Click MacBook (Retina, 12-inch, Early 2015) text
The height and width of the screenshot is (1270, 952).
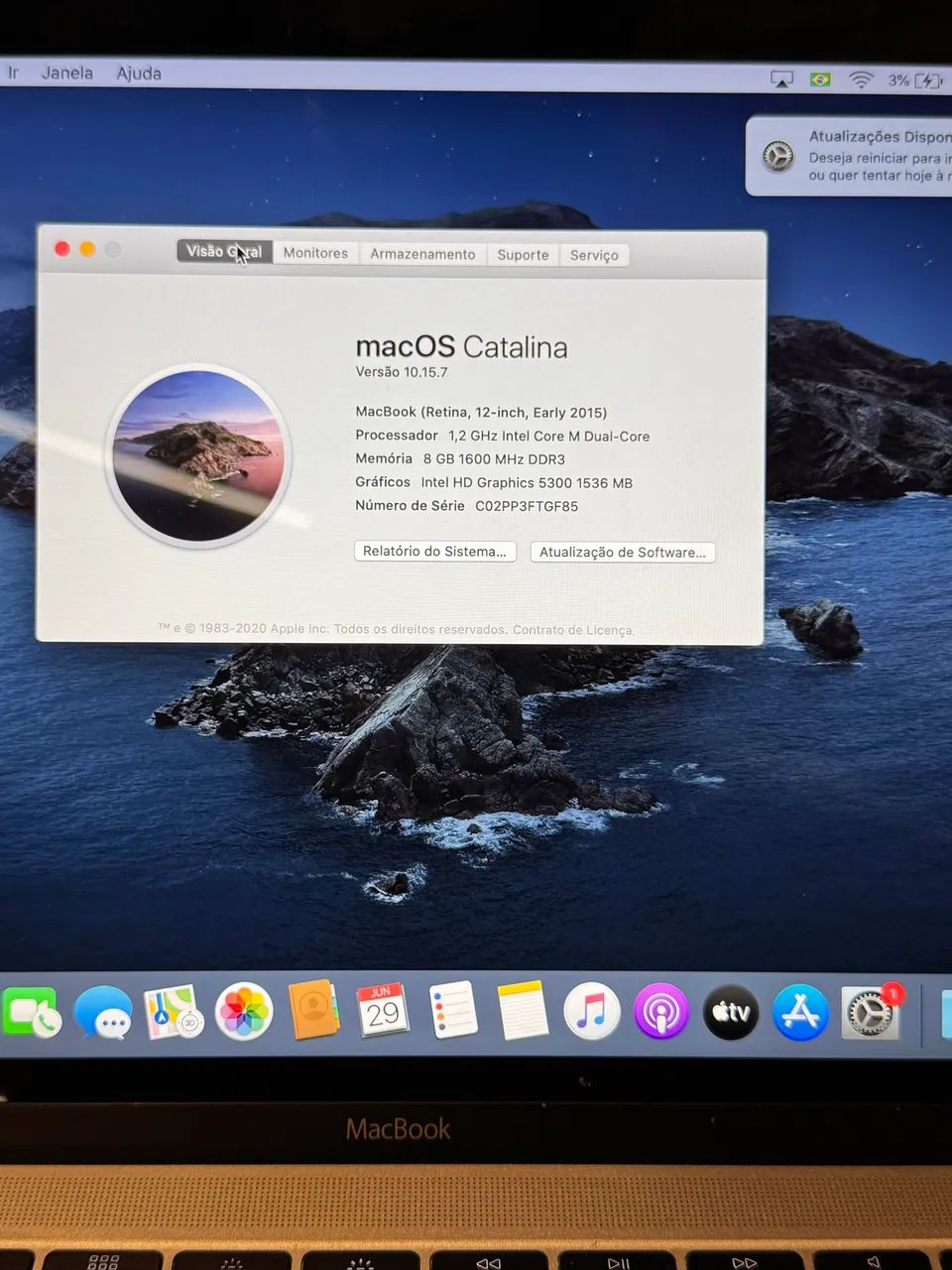481,412
